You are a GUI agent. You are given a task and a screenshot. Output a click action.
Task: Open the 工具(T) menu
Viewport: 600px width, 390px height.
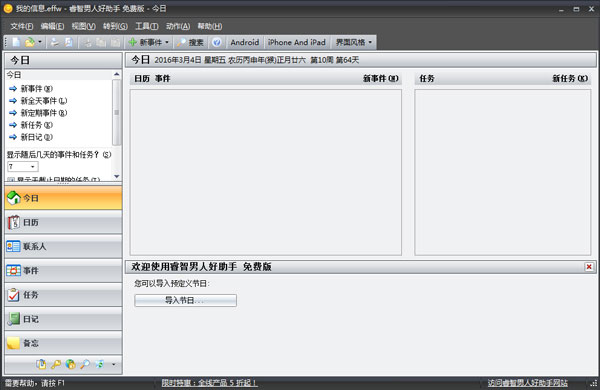pos(147,26)
